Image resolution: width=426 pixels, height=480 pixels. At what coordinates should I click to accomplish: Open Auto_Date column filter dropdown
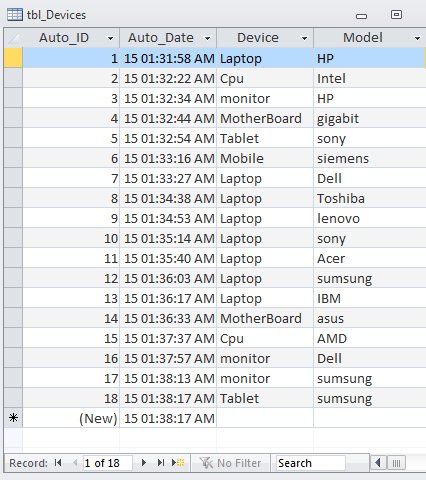click(x=207, y=38)
